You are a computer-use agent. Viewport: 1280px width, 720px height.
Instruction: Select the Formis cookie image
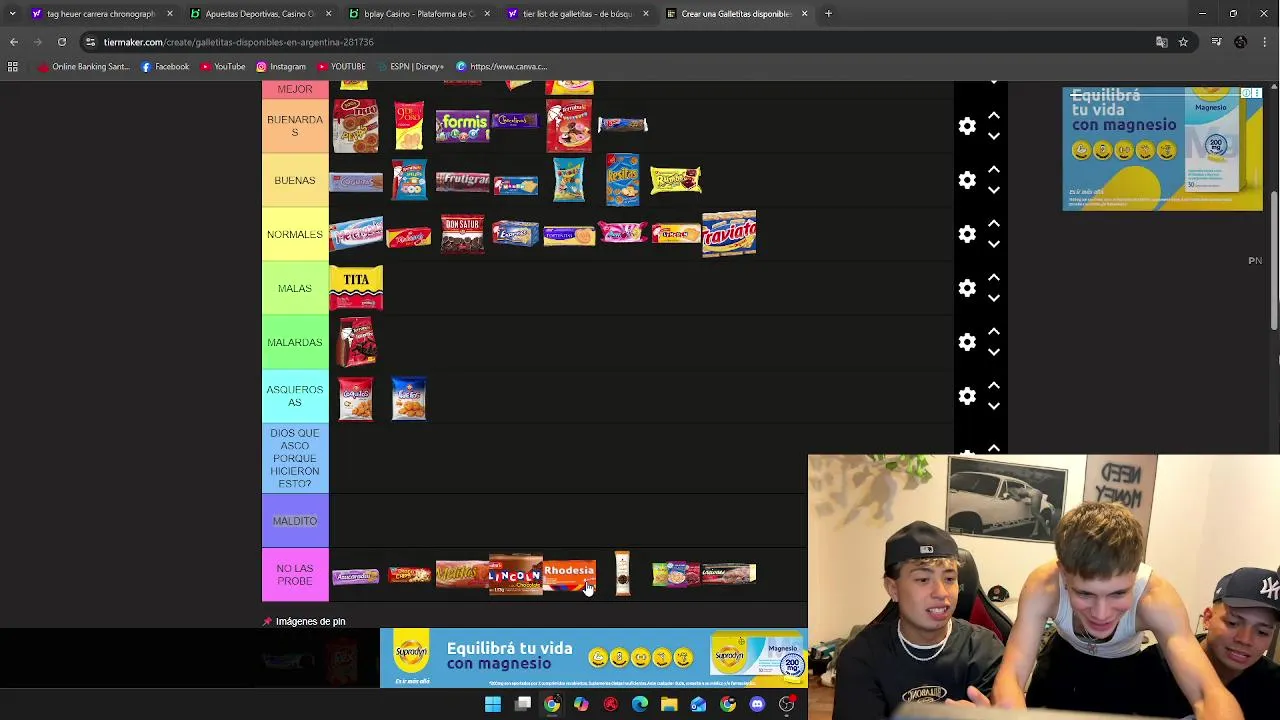click(x=462, y=126)
